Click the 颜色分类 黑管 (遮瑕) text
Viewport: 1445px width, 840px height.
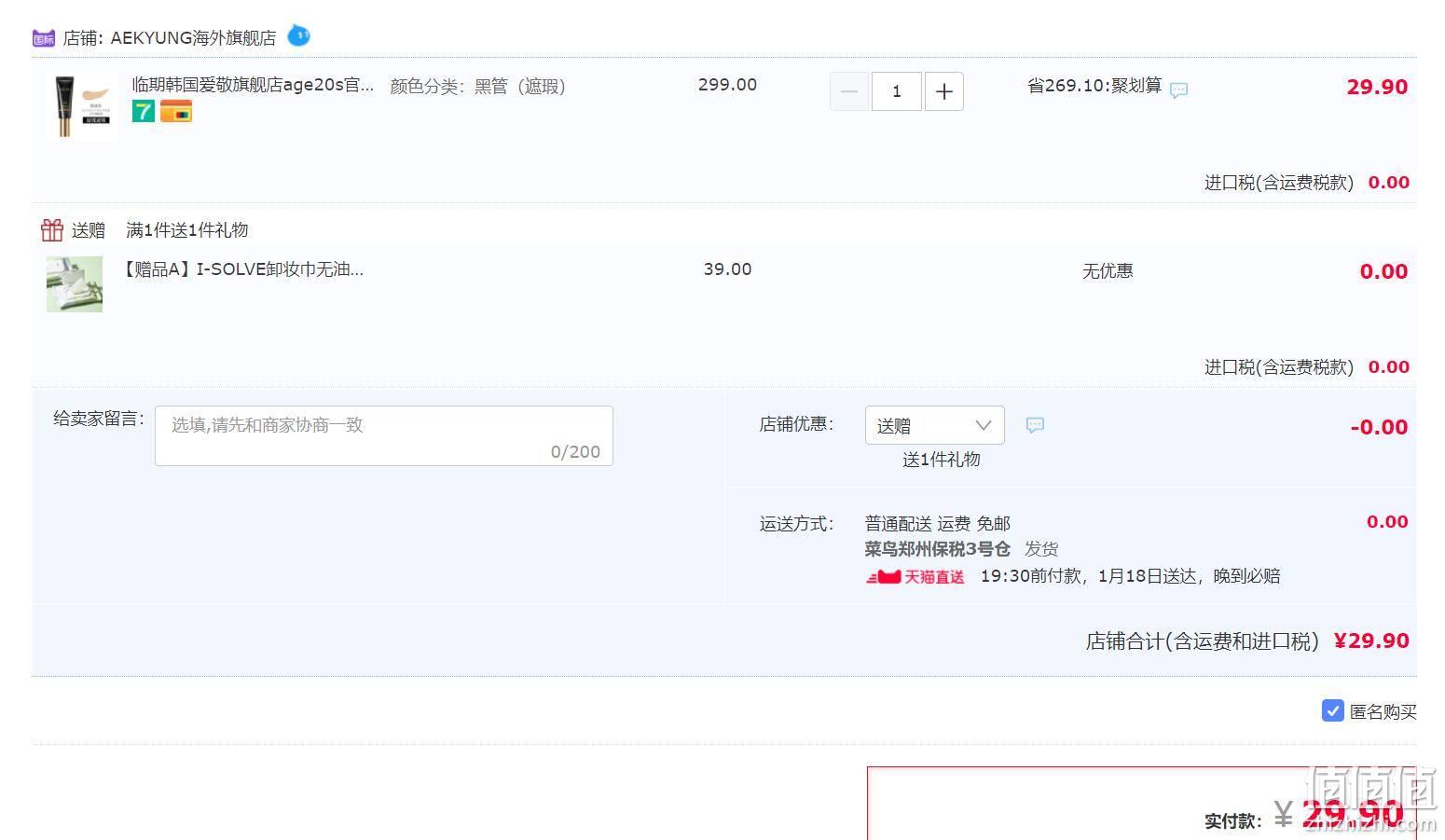click(x=477, y=87)
